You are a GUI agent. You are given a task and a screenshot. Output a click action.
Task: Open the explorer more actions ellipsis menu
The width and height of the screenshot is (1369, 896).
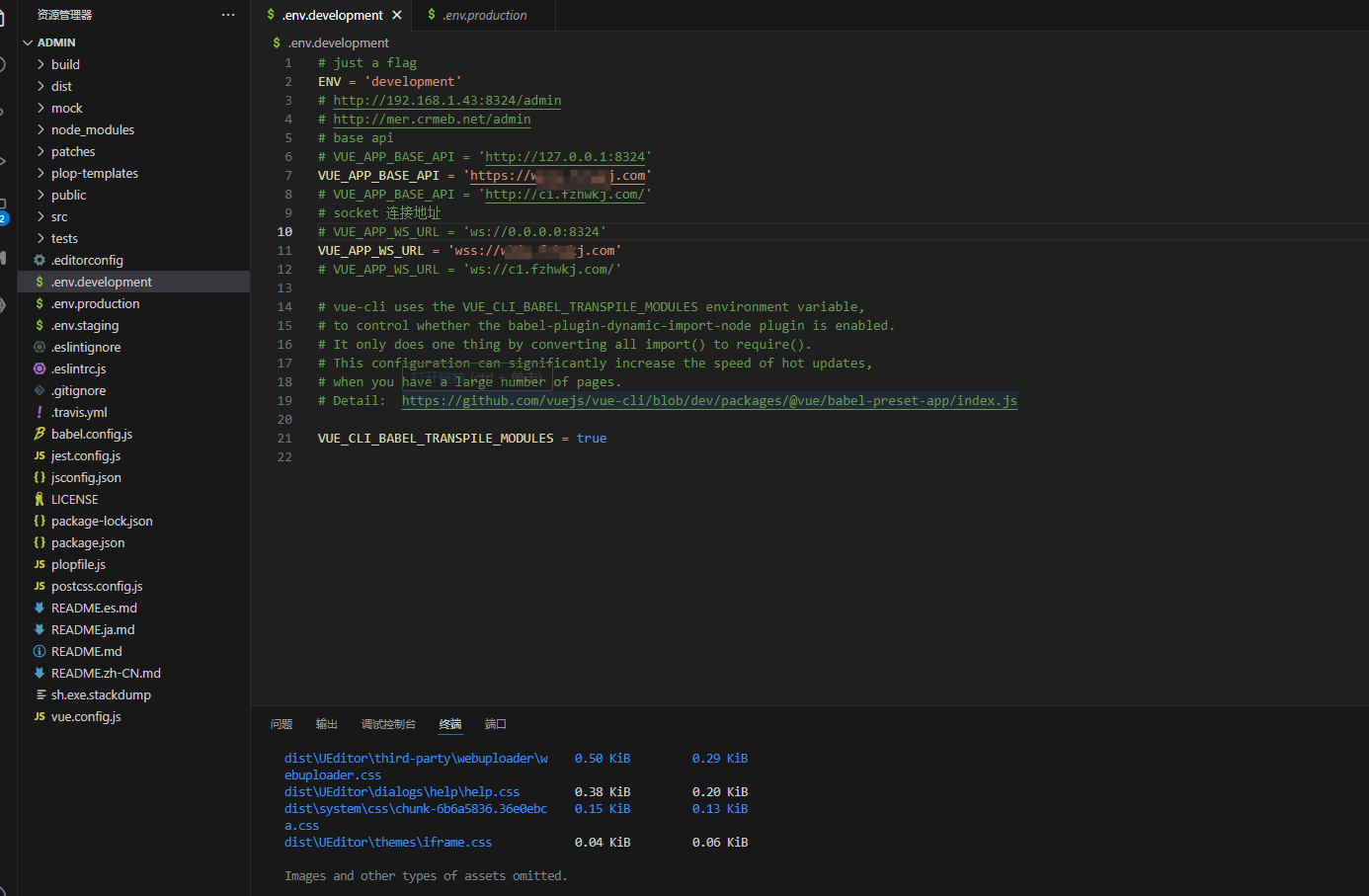[x=228, y=15]
